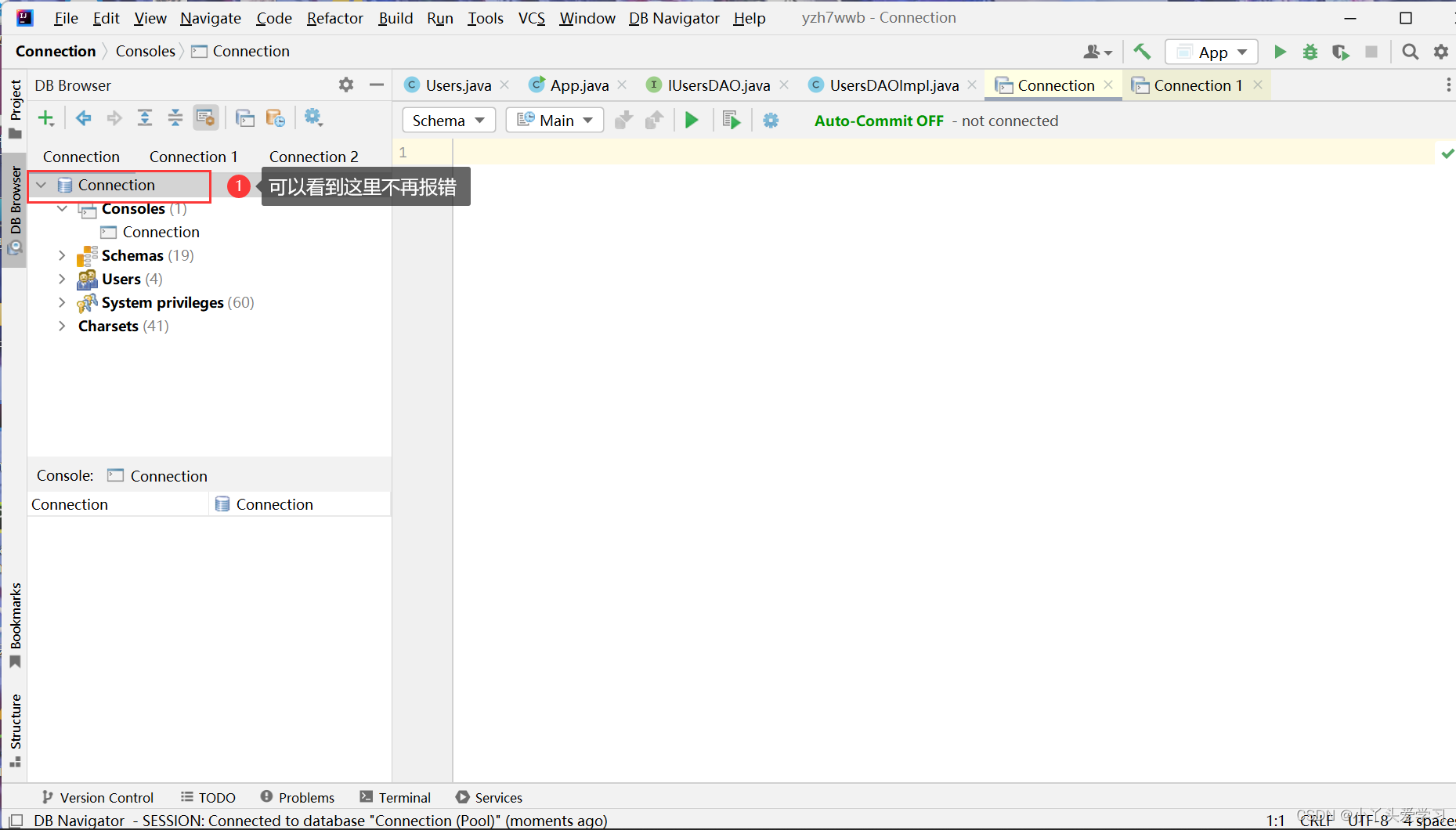Expand the Schemas tree node
This screenshot has width=1456, height=830.
coord(62,255)
